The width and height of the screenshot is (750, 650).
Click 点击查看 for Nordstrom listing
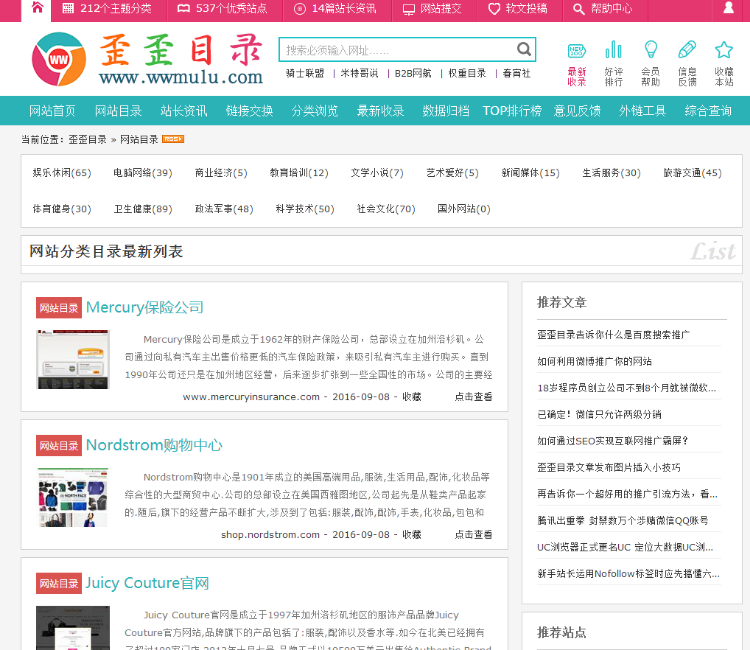click(x=473, y=534)
